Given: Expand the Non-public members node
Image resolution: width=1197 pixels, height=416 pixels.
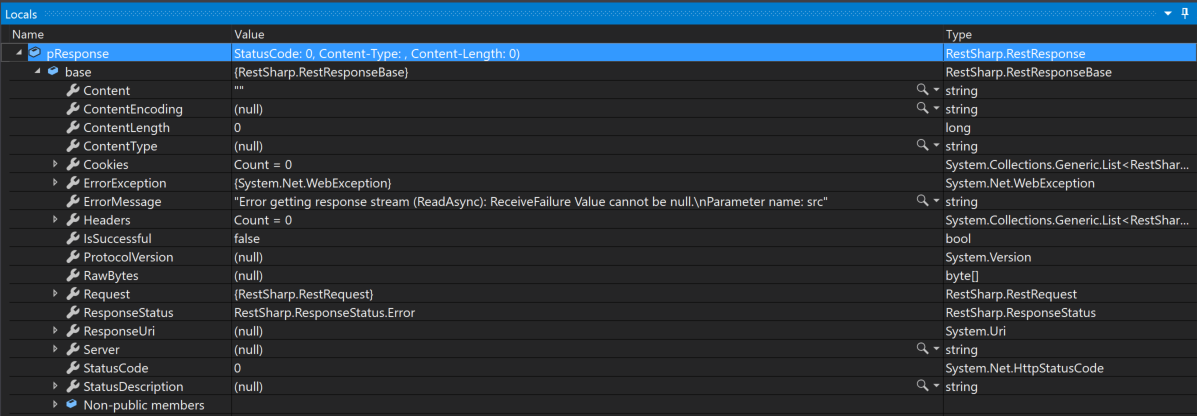Looking at the screenshot, I should pyautogui.click(x=55, y=405).
